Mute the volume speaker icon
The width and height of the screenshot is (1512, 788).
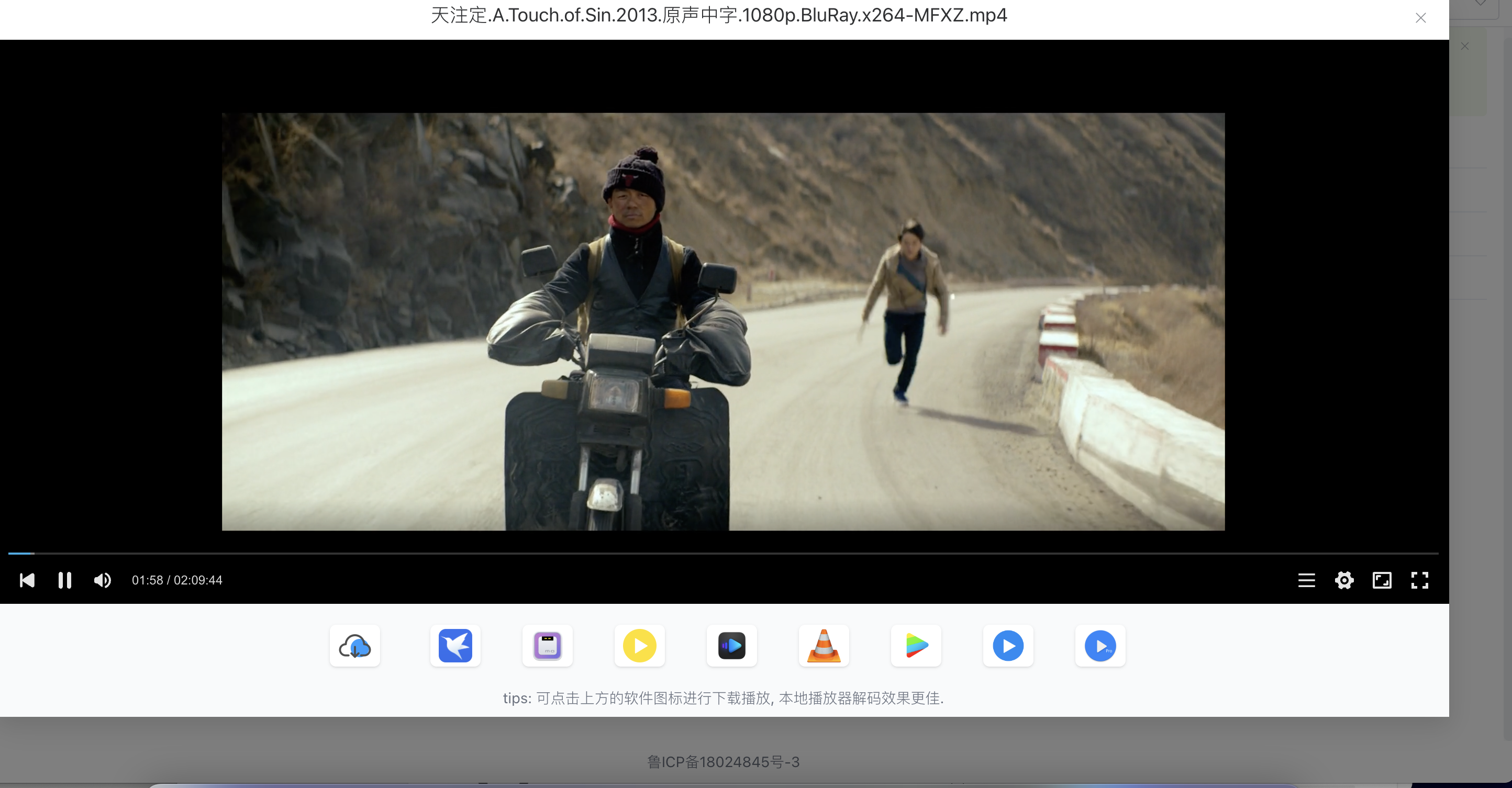click(x=102, y=580)
